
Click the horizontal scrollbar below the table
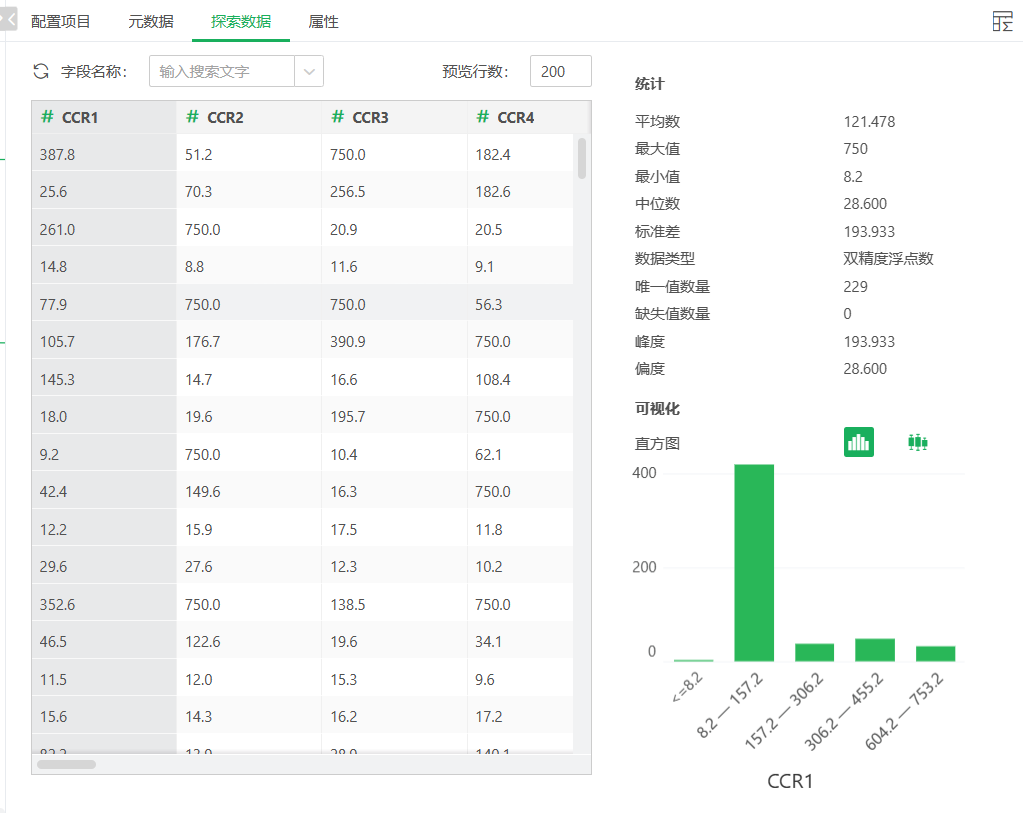pos(67,764)
